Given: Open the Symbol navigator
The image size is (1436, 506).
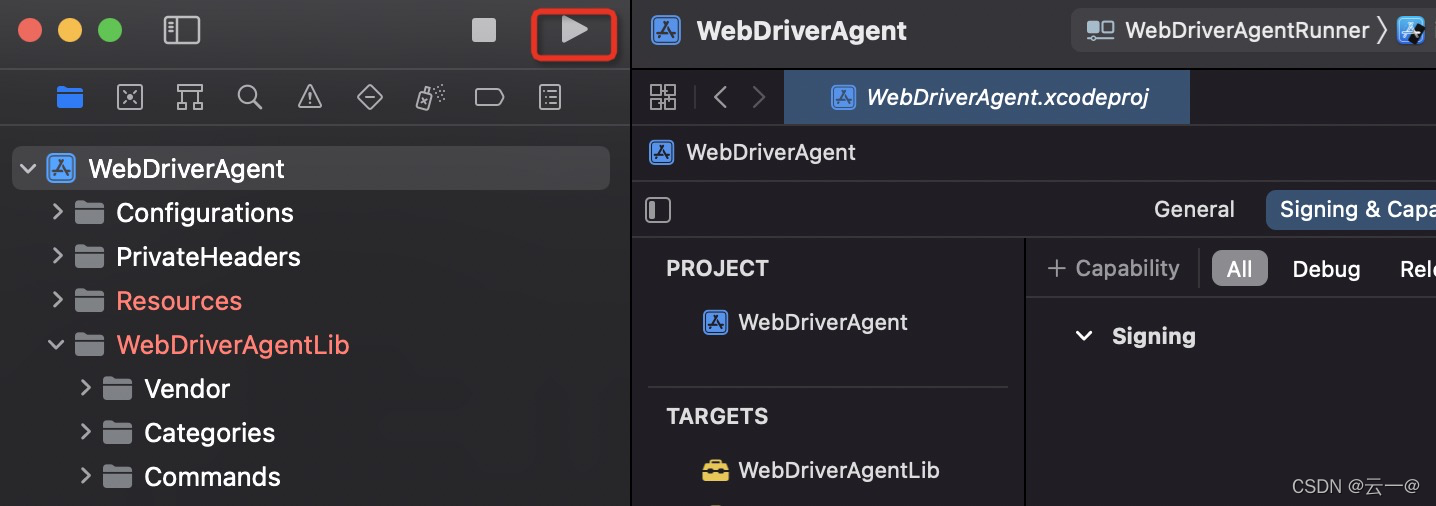Looking at the screenshot, I should (x=190, y=97).
